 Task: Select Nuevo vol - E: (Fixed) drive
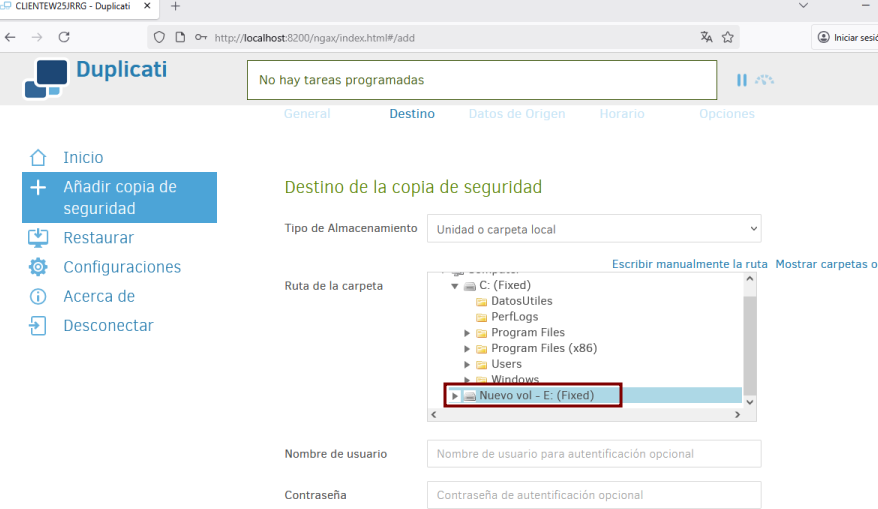536,395
